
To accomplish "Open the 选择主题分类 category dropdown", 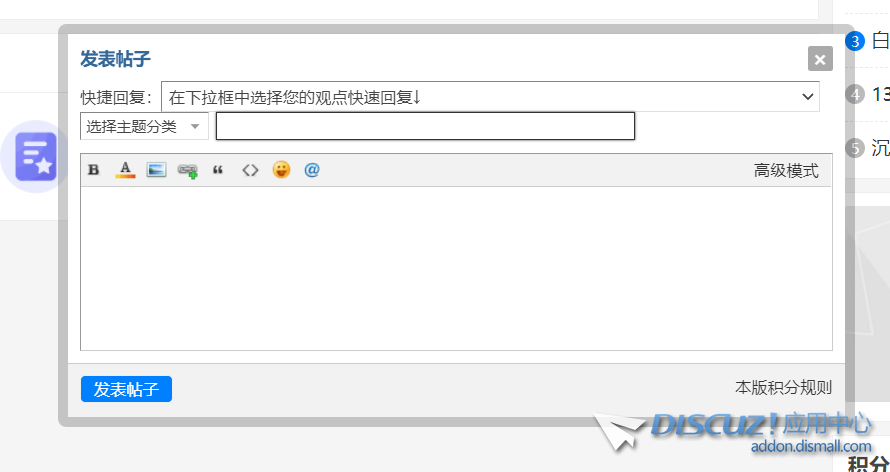I will [145, 127].
